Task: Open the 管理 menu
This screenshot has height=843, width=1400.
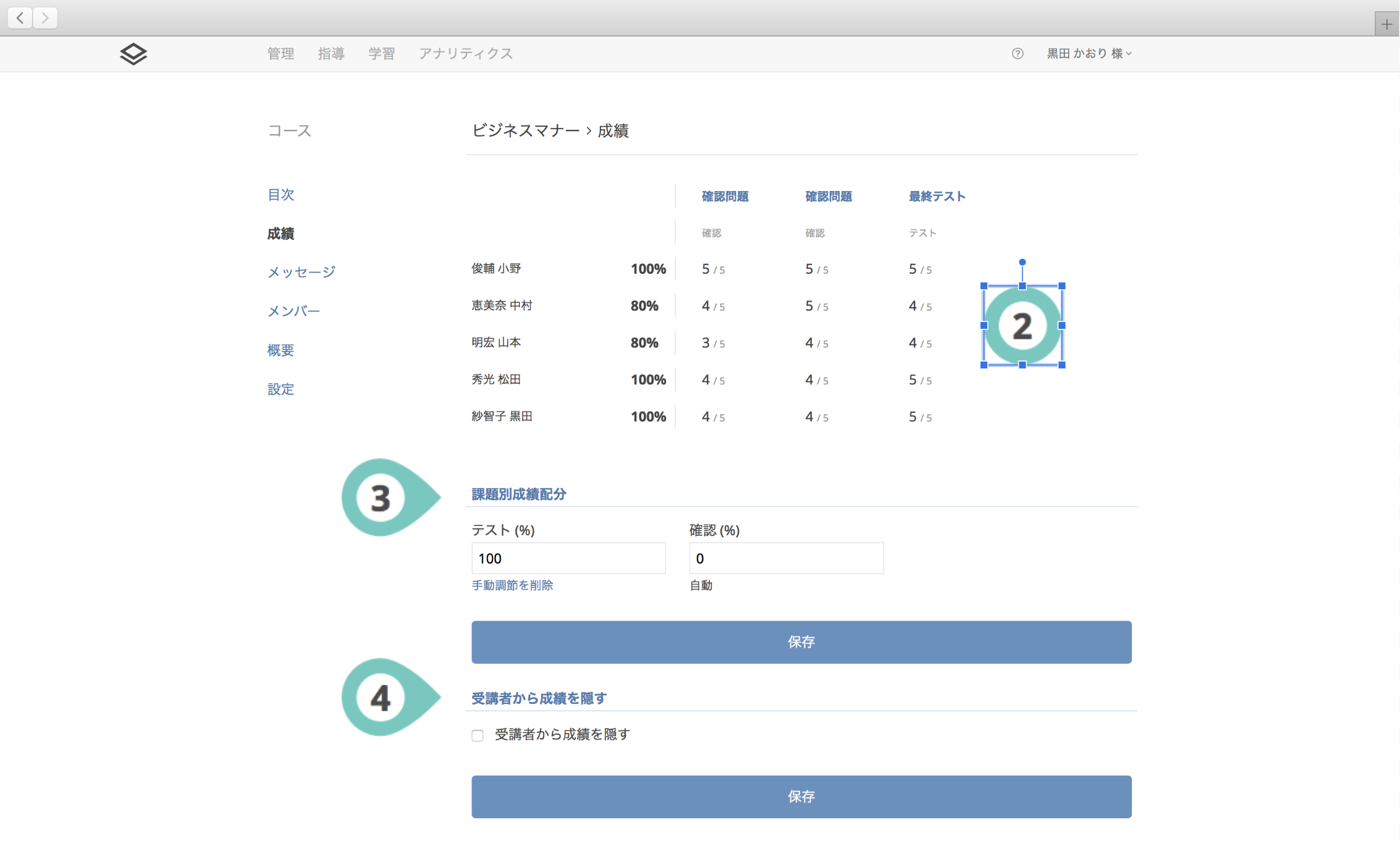Action: point(280,54)
